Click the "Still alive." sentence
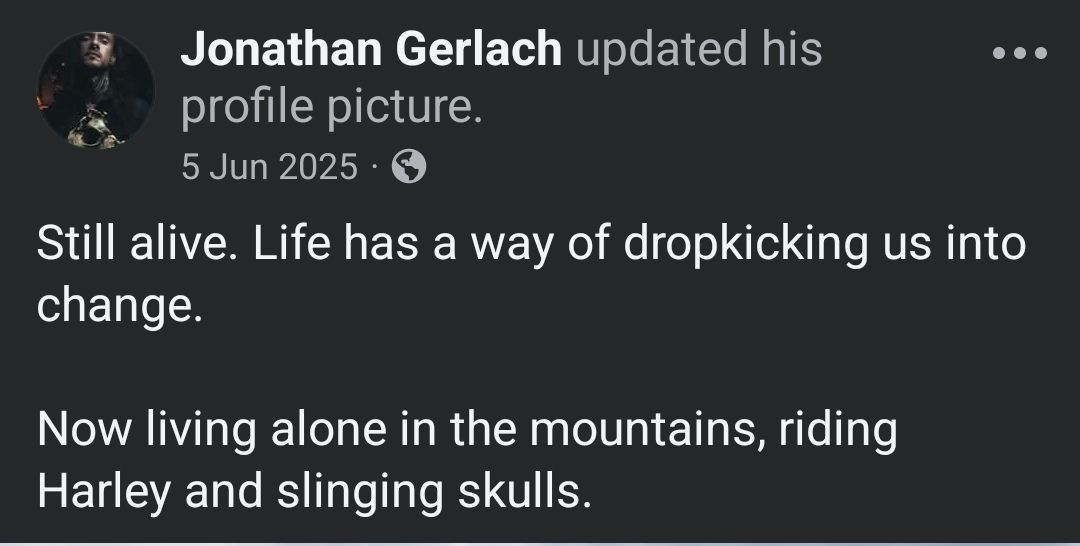This screenshot has height=546, width=1080. point(132,246)
